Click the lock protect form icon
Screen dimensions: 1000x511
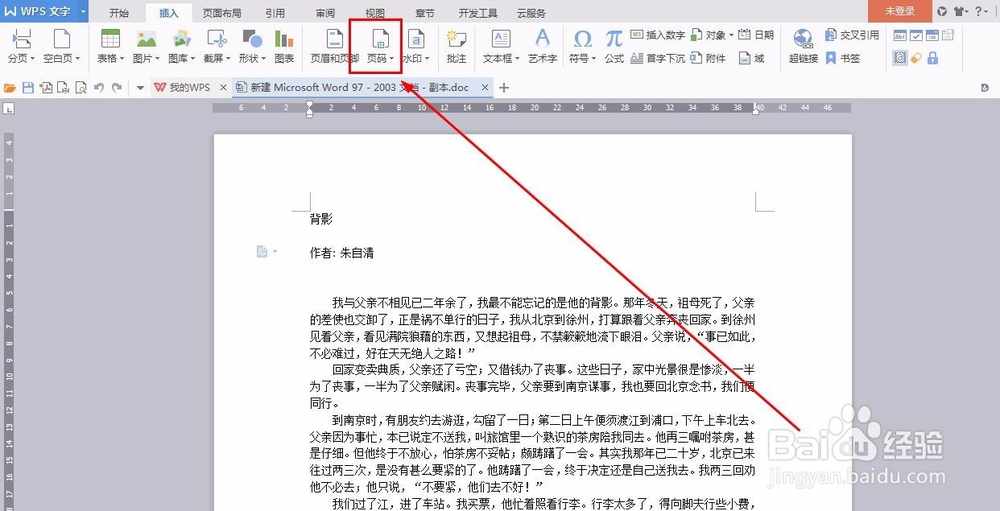click(x=932, y=58)
